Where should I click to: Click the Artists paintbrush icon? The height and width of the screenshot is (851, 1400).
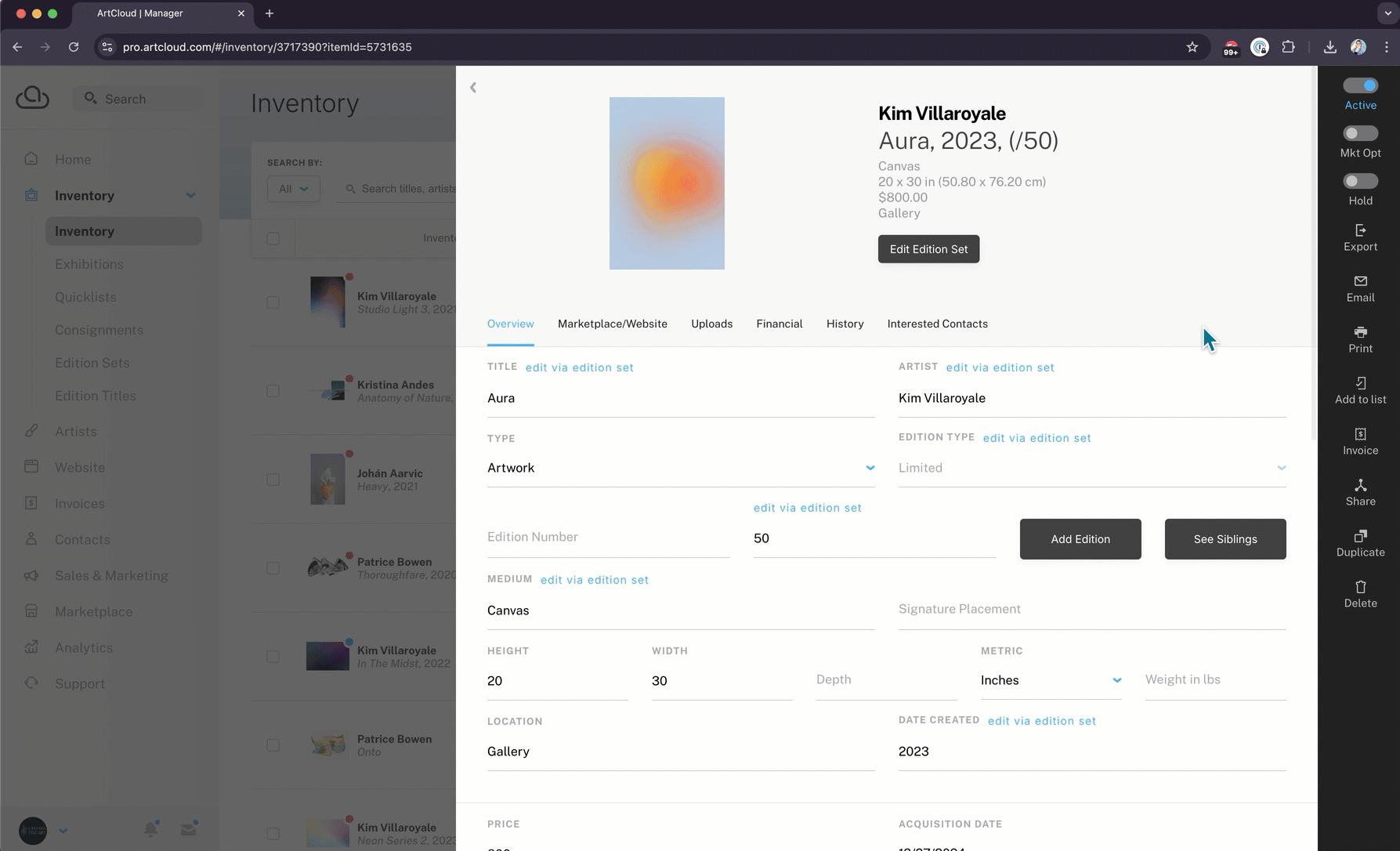tap(31, 431)
